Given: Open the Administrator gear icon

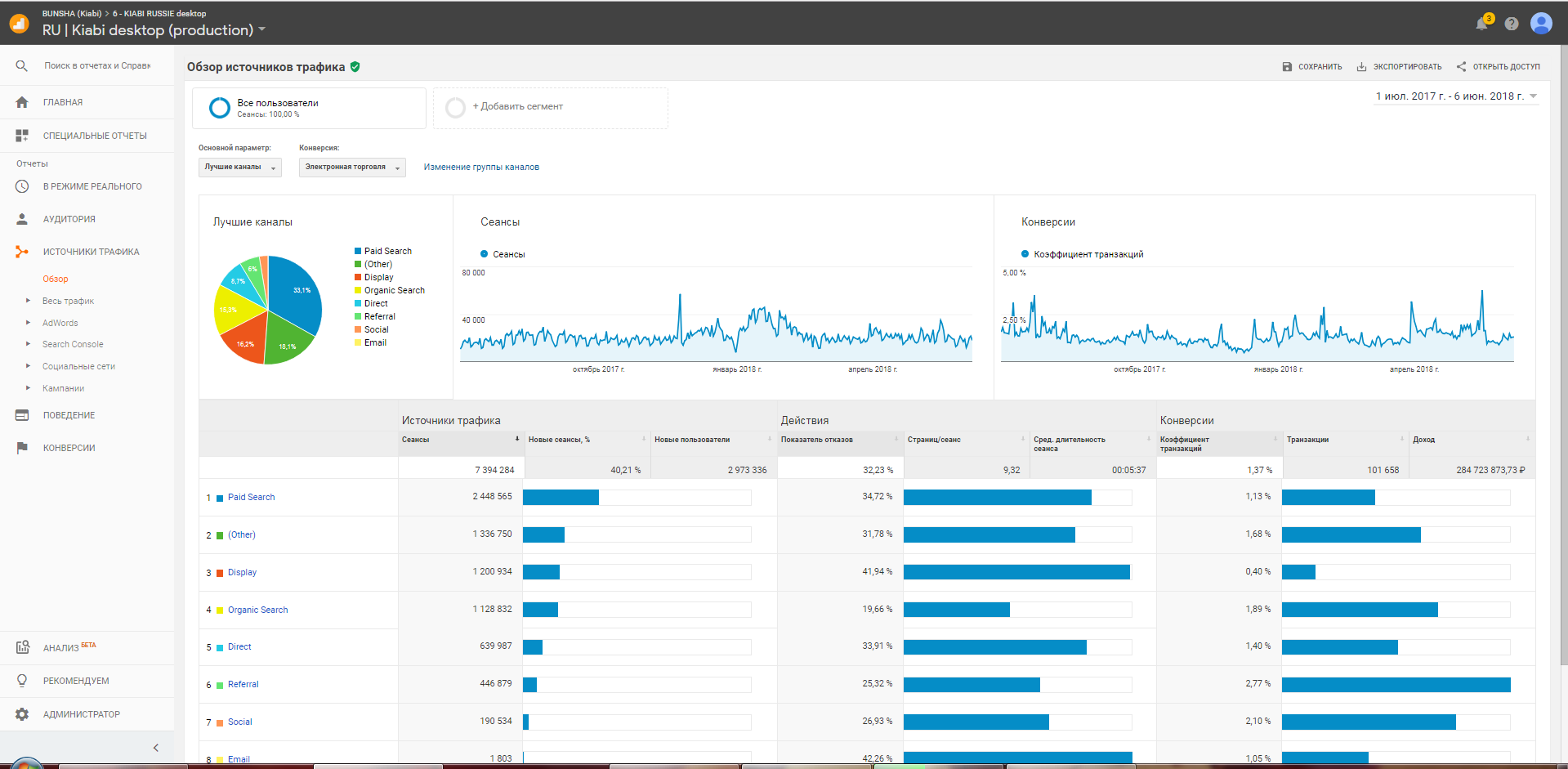Looking at the screenshot, I should (x=22, y=714).
